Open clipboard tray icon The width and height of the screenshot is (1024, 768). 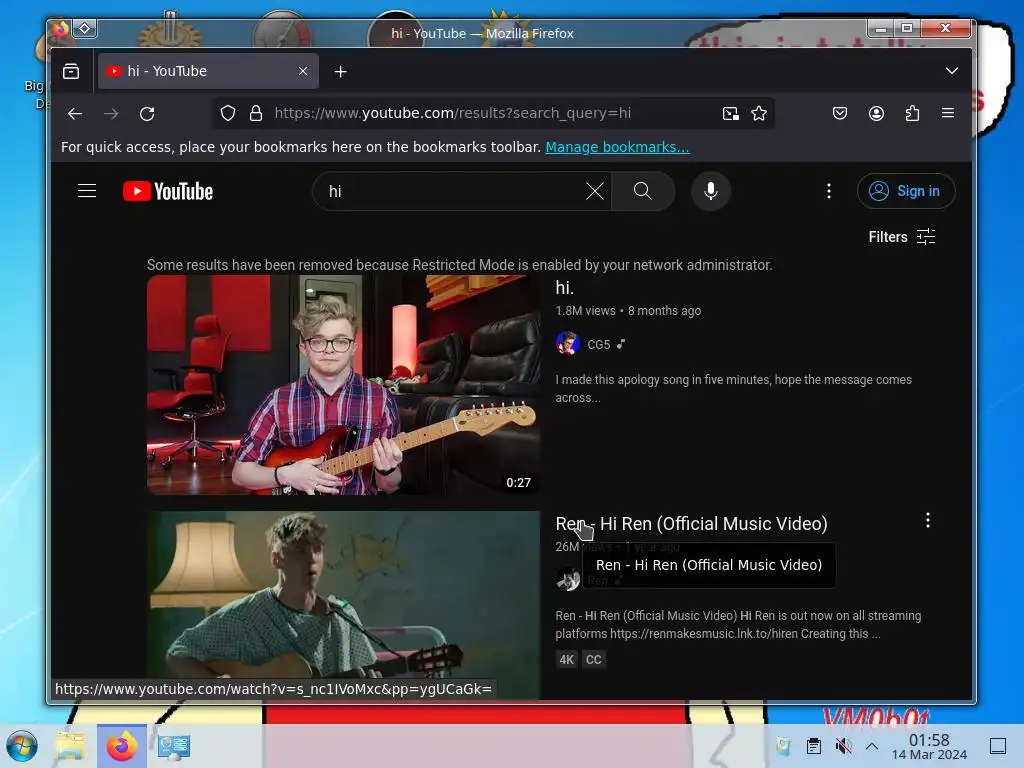tap(814, 746)
